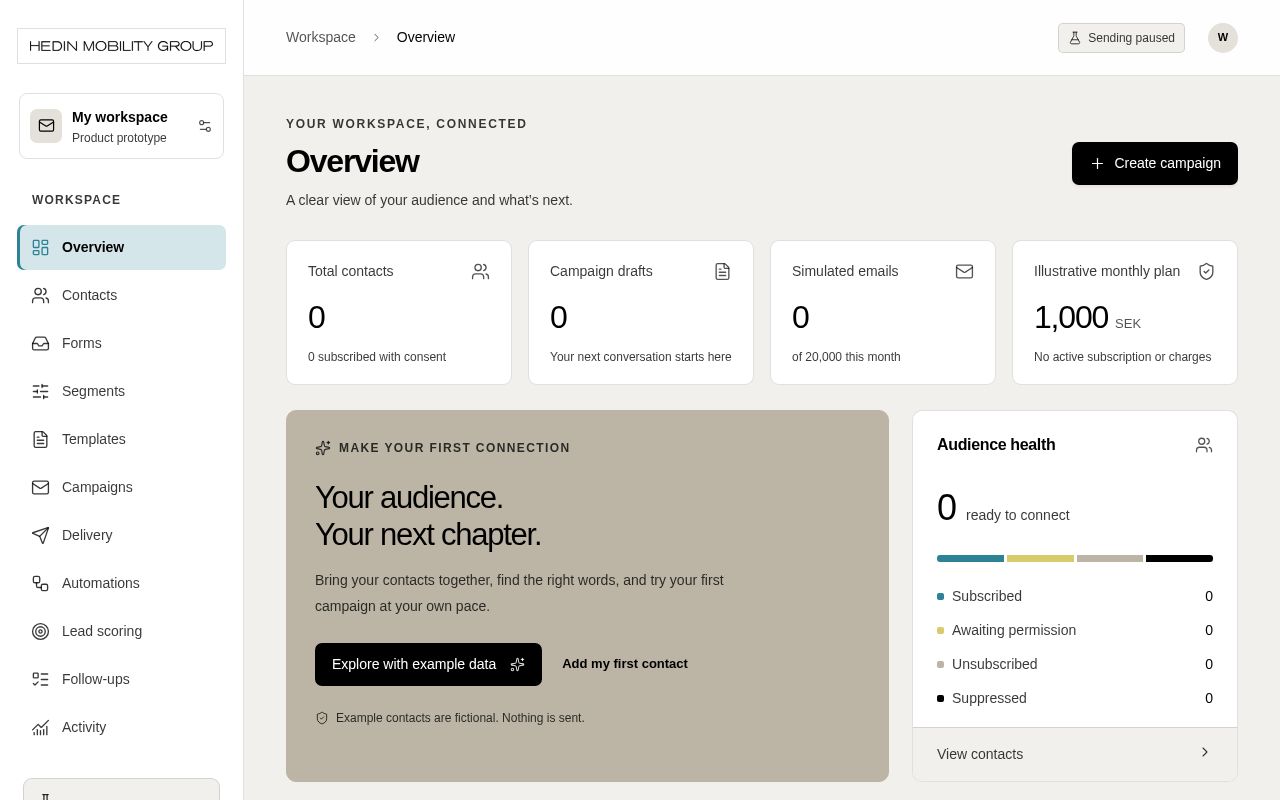Click Suppressed legend row

click(x=1075, y=698)
